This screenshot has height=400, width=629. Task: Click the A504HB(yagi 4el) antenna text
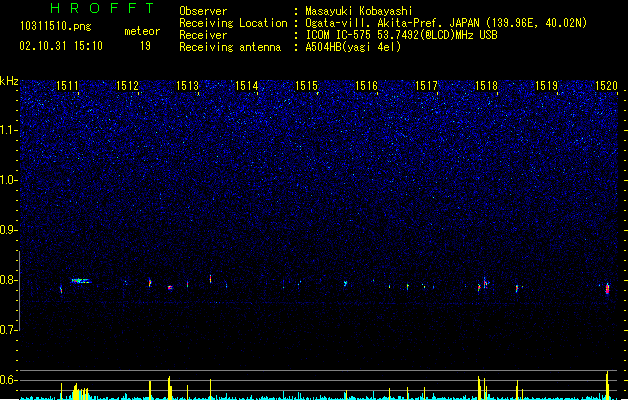(353, 47)
